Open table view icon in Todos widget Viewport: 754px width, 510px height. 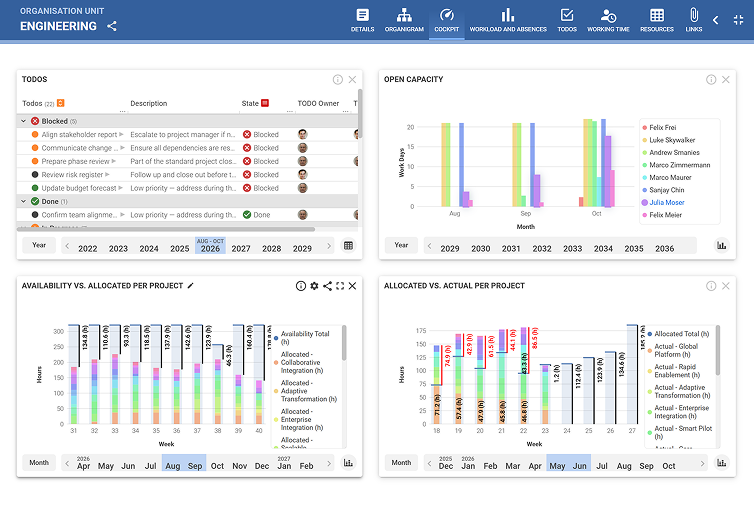pos(348,246)
